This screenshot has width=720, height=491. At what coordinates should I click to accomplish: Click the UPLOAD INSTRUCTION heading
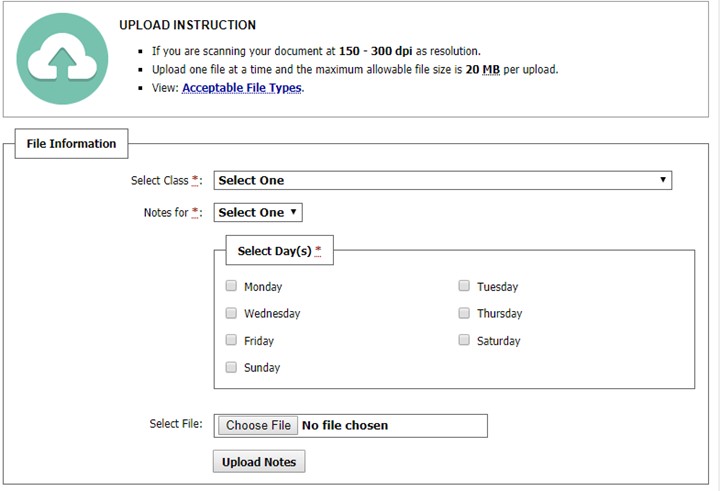[x=187, y=25]
